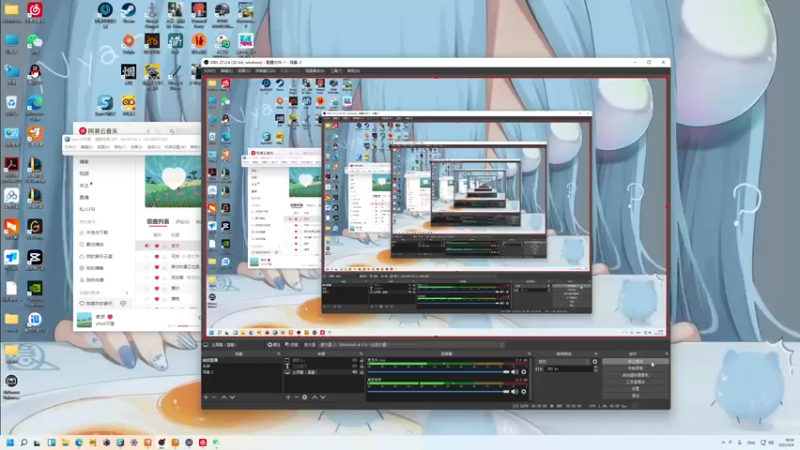Click search icon in NetEase Cloud Music header

172,131
